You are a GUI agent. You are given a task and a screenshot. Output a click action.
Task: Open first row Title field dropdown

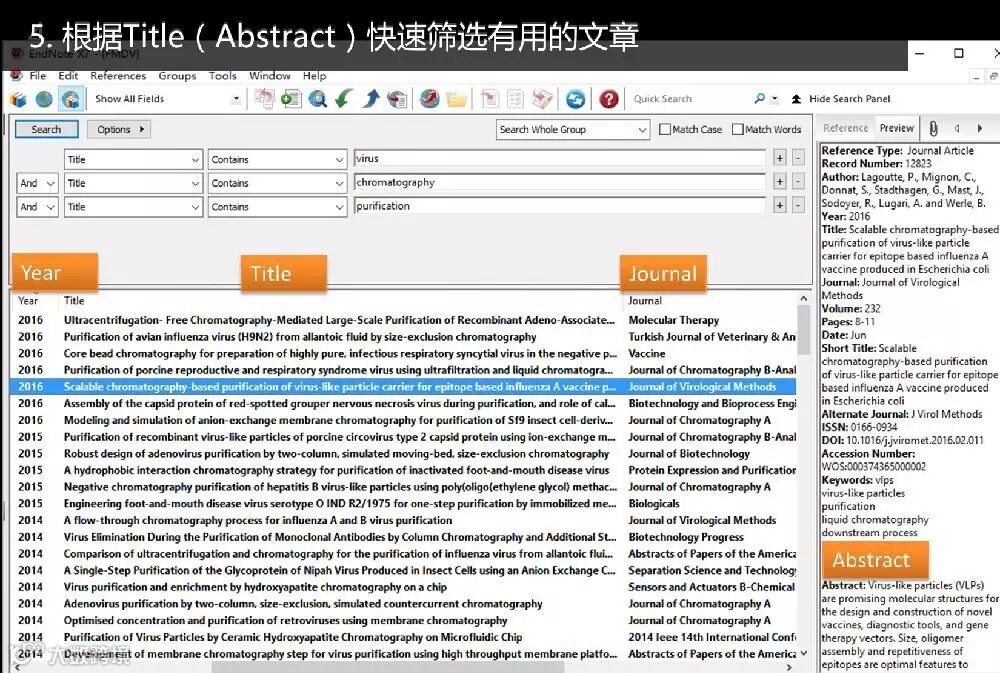point(133,159)
